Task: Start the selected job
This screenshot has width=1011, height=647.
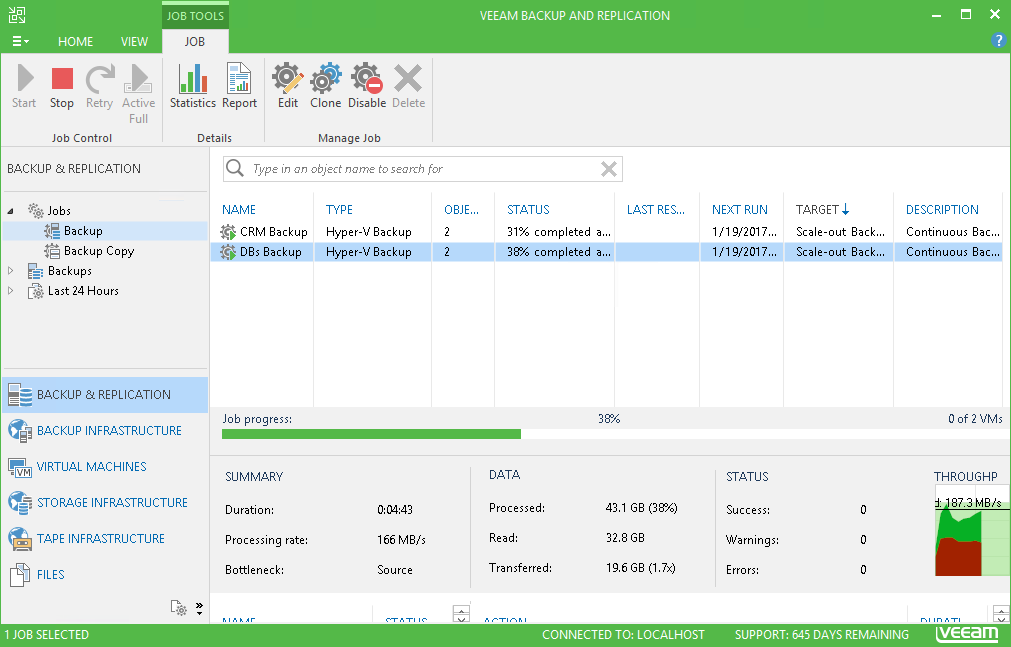Action: (x=25, y=86)
